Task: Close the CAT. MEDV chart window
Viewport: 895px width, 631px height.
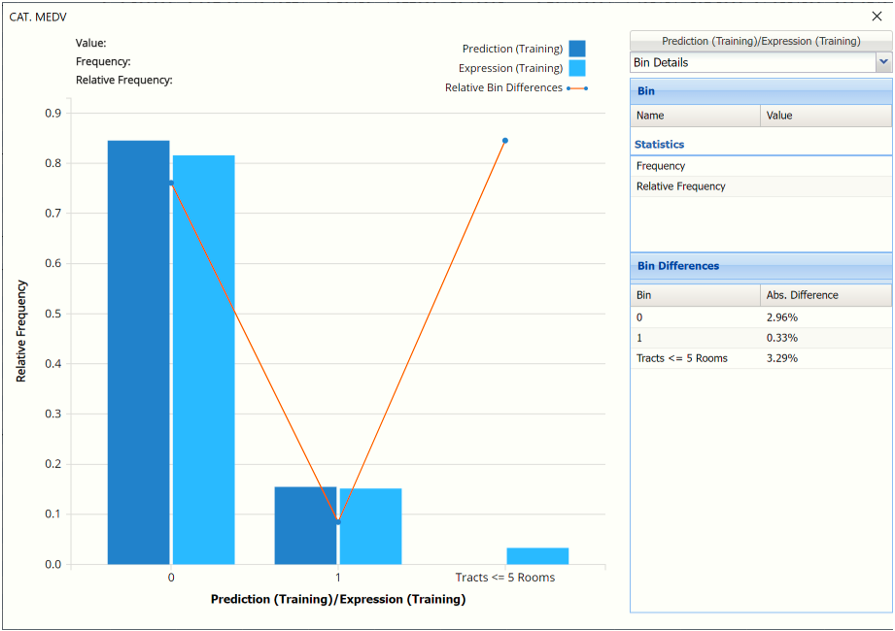Action: point(877,17)
